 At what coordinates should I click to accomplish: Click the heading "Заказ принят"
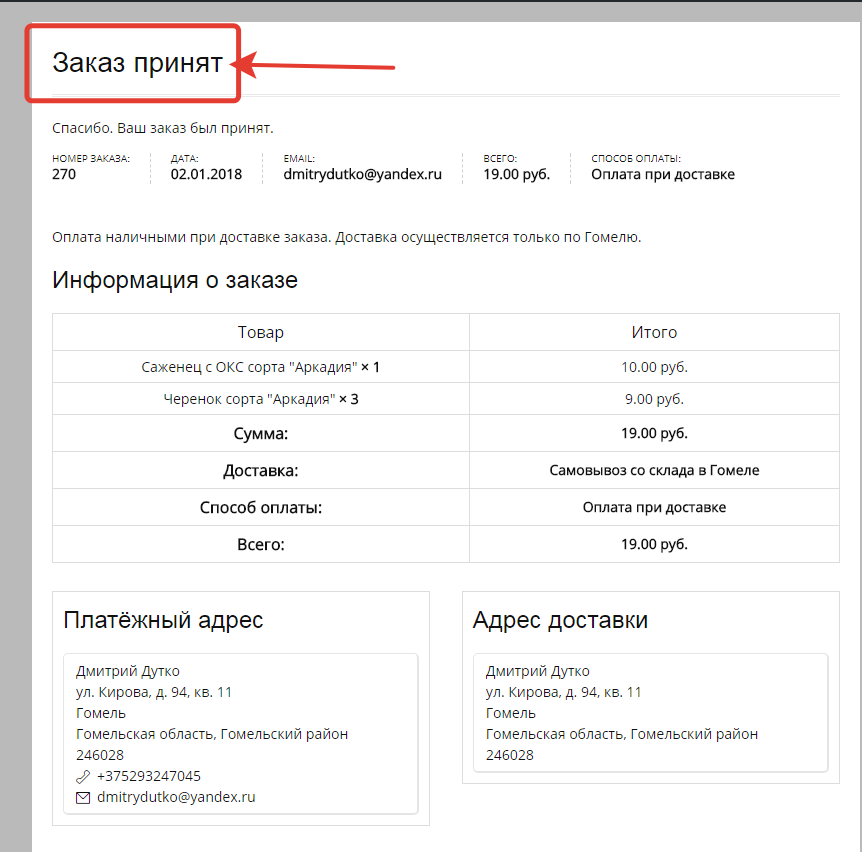(137, 63)
